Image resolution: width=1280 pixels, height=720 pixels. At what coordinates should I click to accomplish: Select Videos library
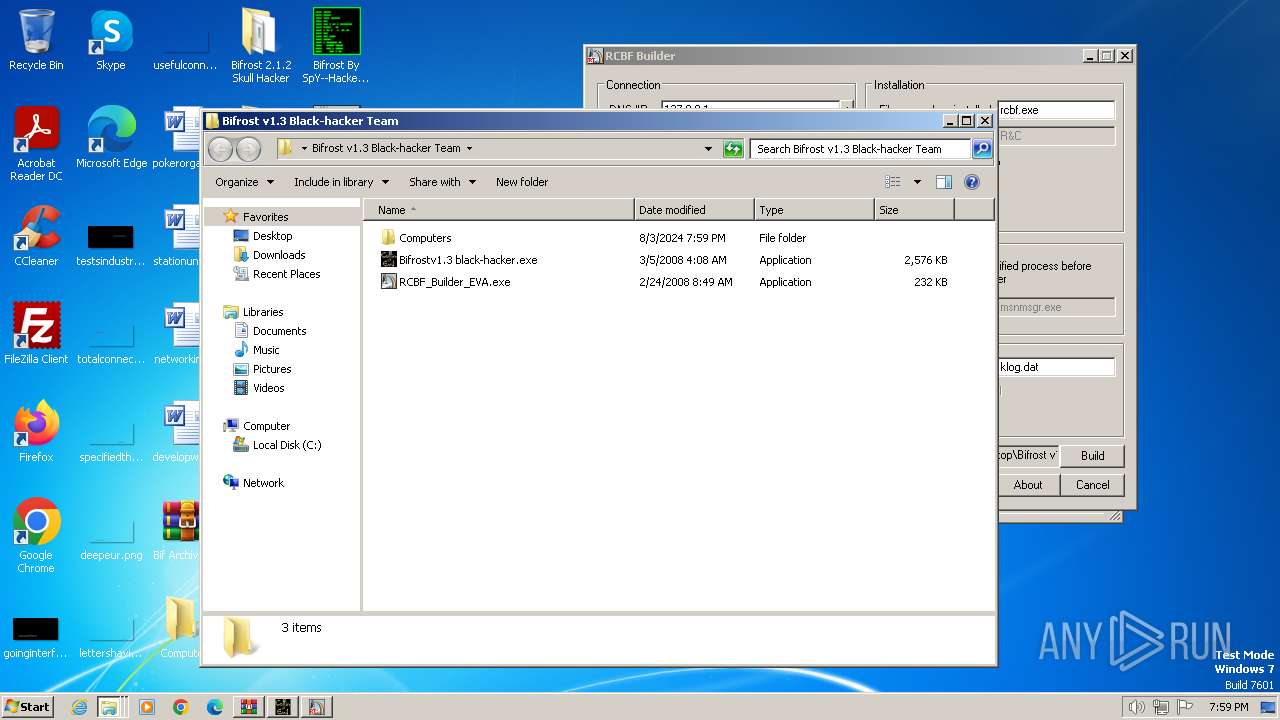point(268,388)
